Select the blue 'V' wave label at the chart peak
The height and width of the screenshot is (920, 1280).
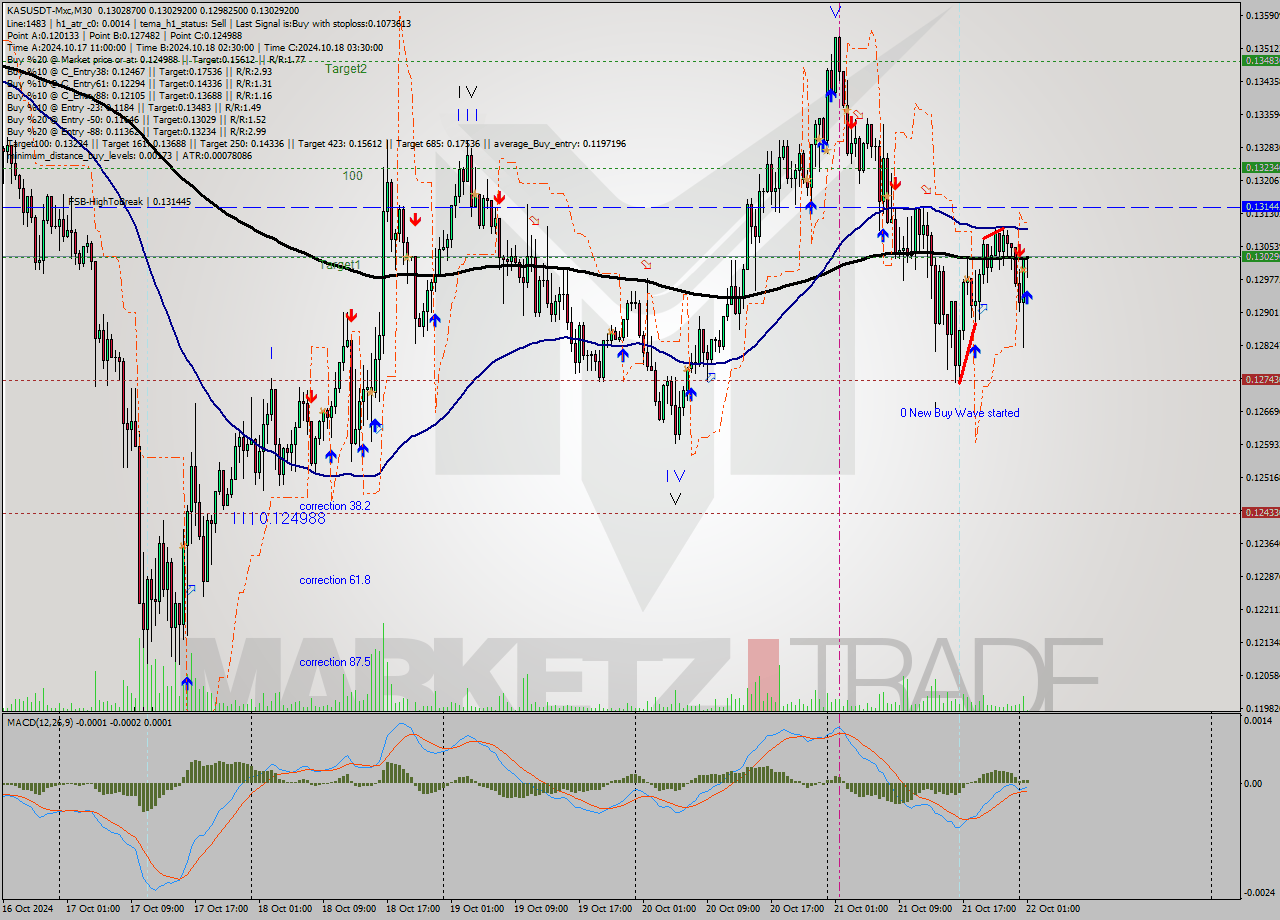(835, 12)
